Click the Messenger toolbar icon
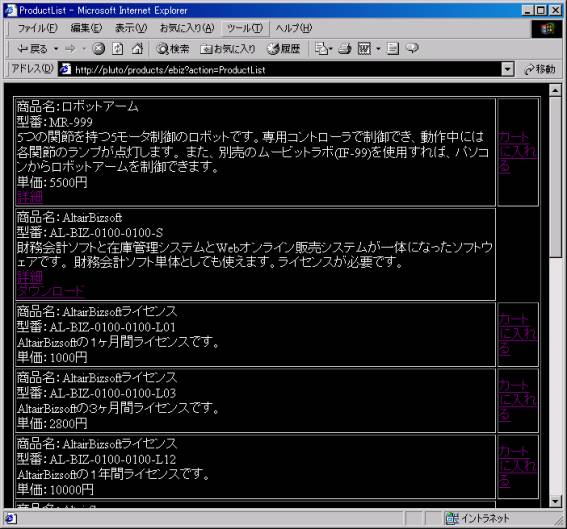This screenshot has height=529, width=567. 412,48
